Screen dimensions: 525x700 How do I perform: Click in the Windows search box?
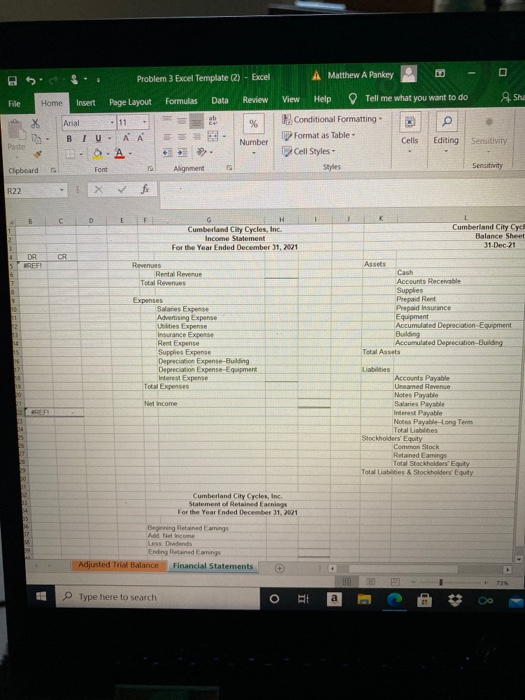tap(158, 597)
